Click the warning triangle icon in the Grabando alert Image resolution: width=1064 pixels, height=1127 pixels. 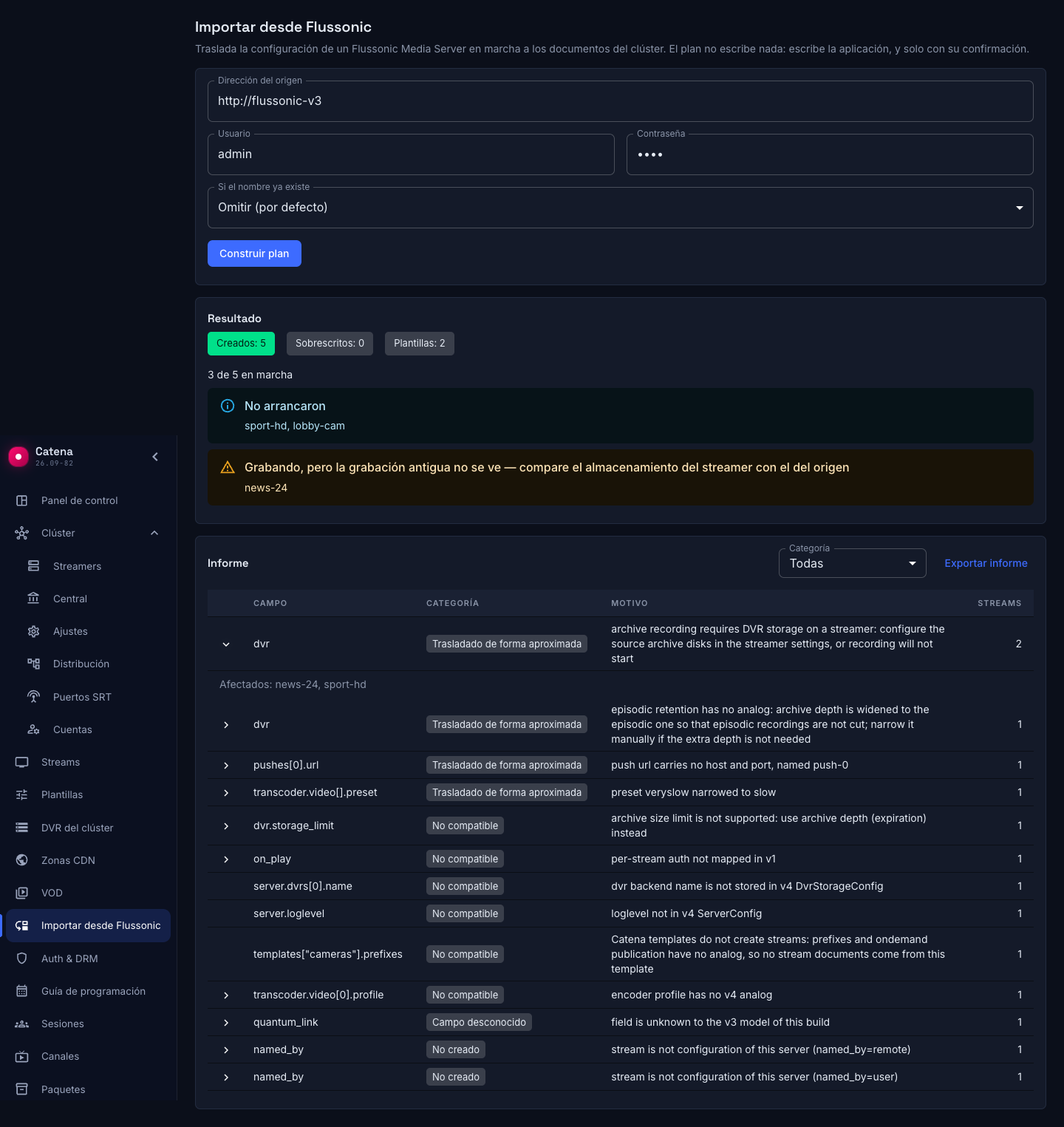coord(228,467)
